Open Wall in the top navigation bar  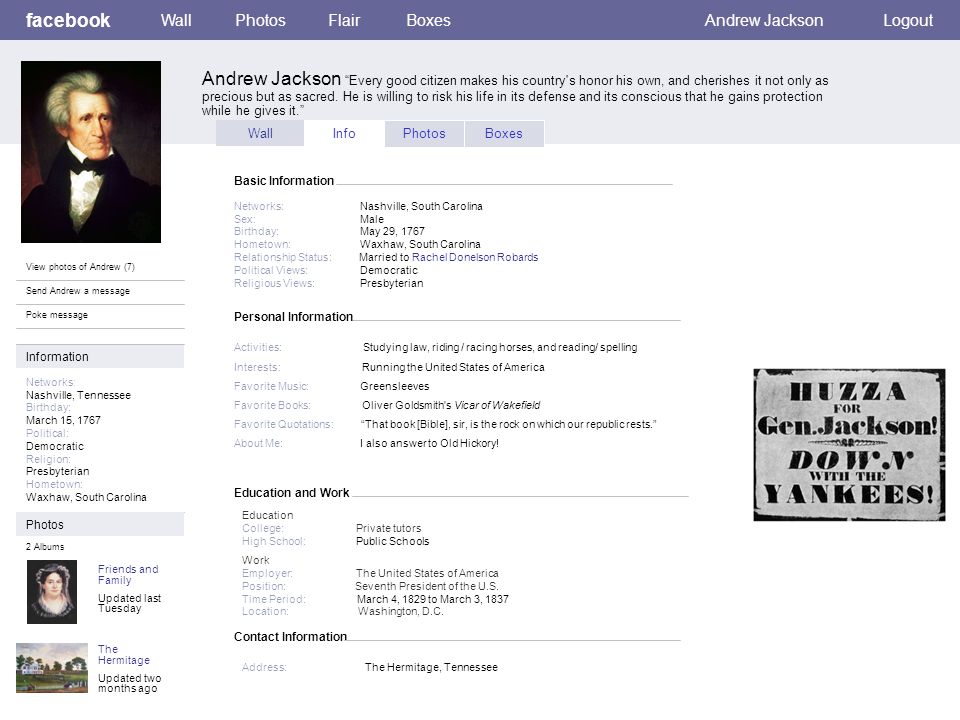176,20
